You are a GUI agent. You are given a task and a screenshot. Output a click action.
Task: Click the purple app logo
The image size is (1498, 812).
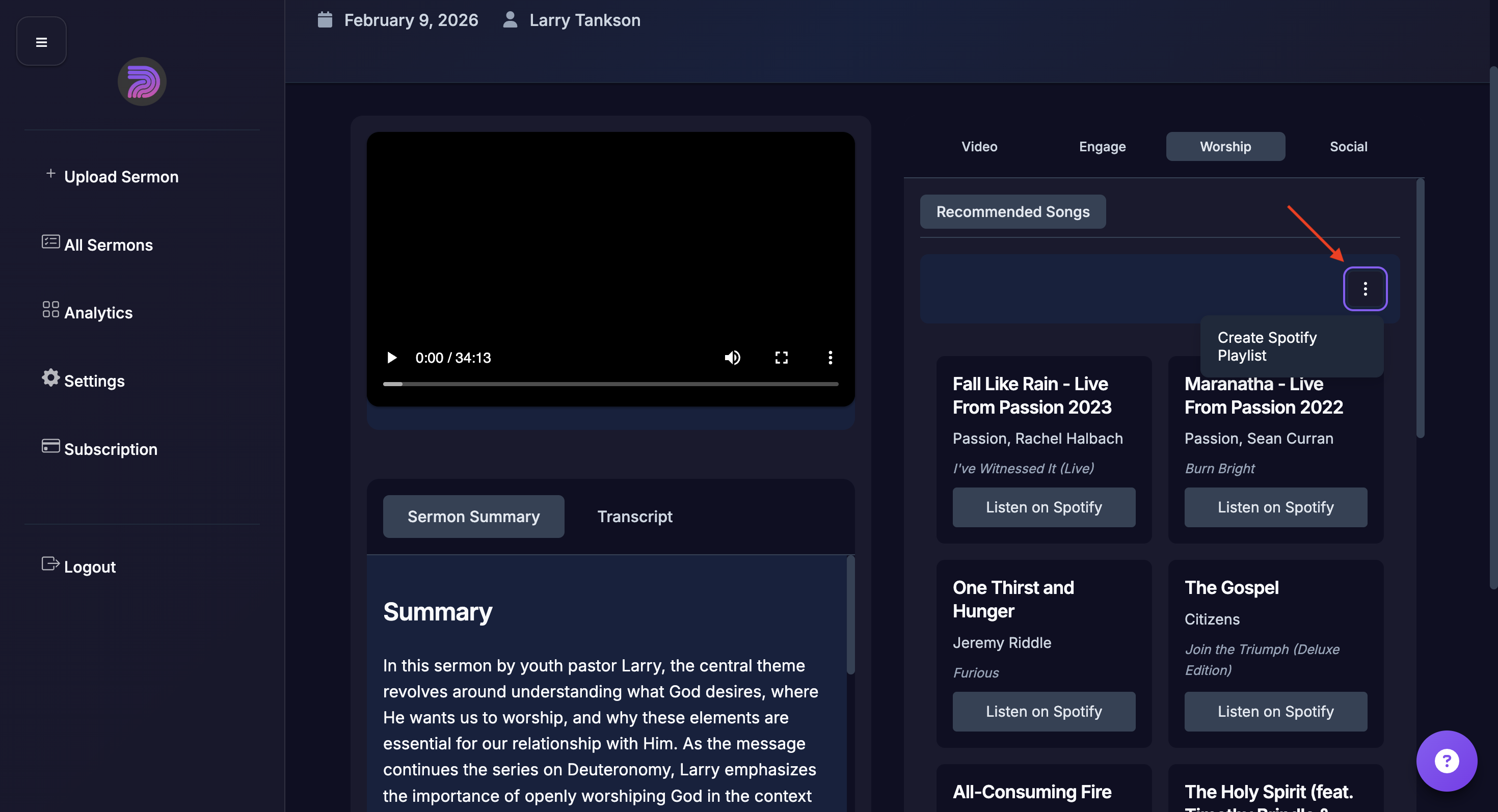pyautogui.click(x=142, y=82)
